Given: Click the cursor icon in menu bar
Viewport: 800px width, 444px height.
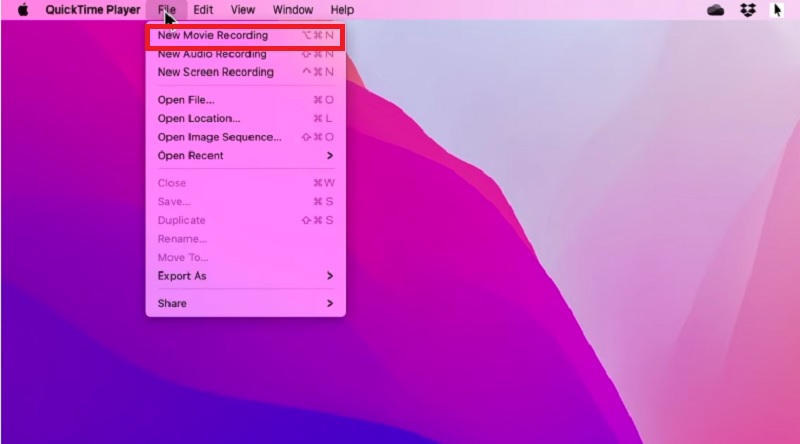Looking at the screenshot, I should (x=777, y=10).
